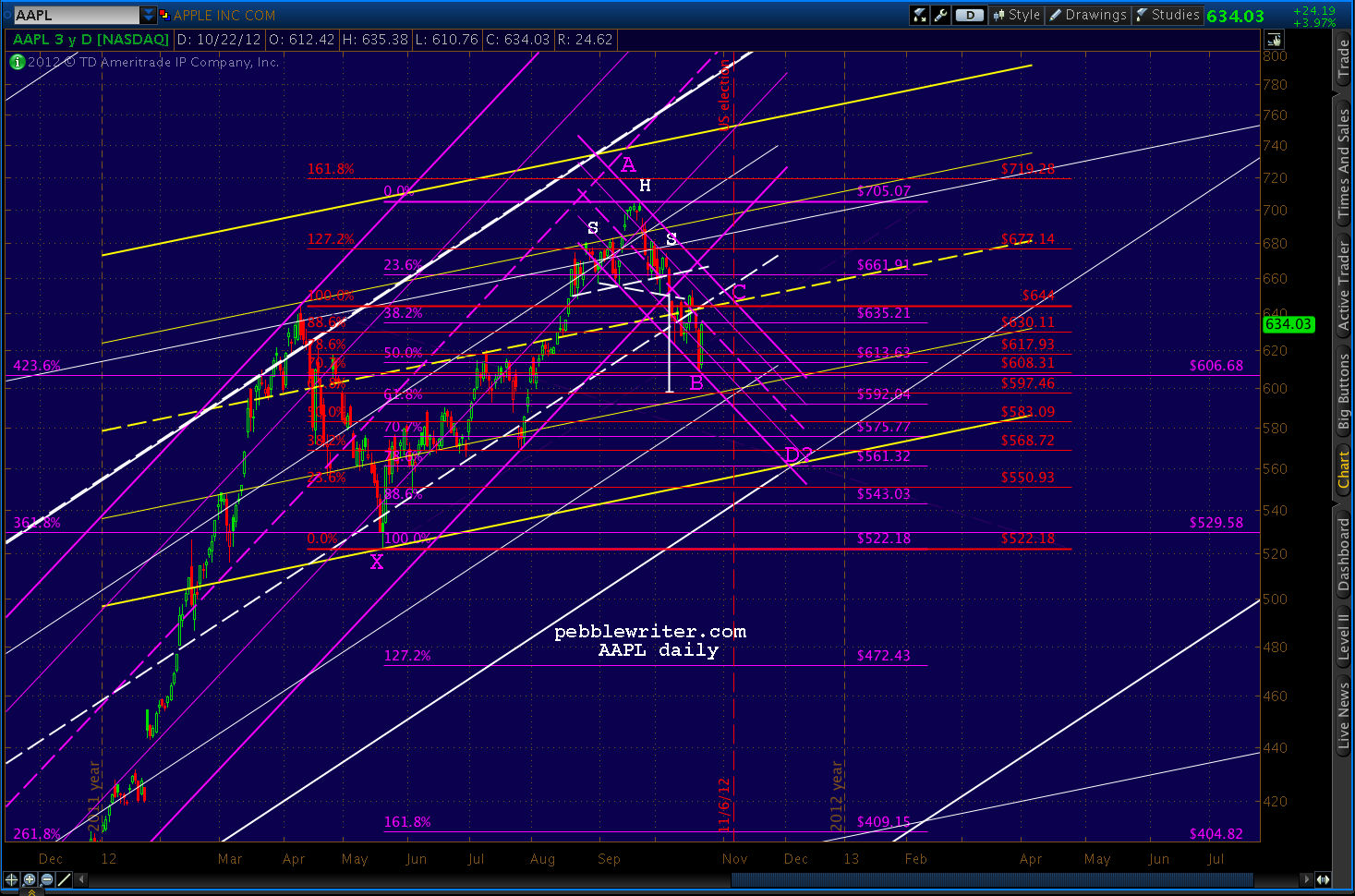1355x896 pixels.
Task: Click the $635.21 Fibonacci level label
Action: point(884,313)
